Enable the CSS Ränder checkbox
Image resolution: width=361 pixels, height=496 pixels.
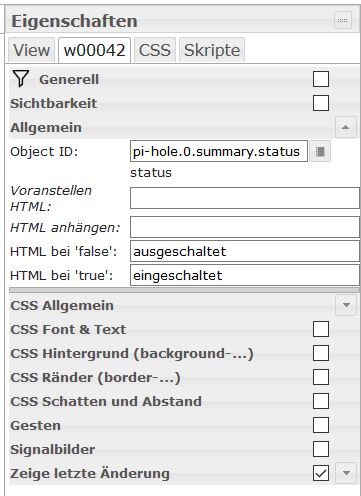coord(321,377)
